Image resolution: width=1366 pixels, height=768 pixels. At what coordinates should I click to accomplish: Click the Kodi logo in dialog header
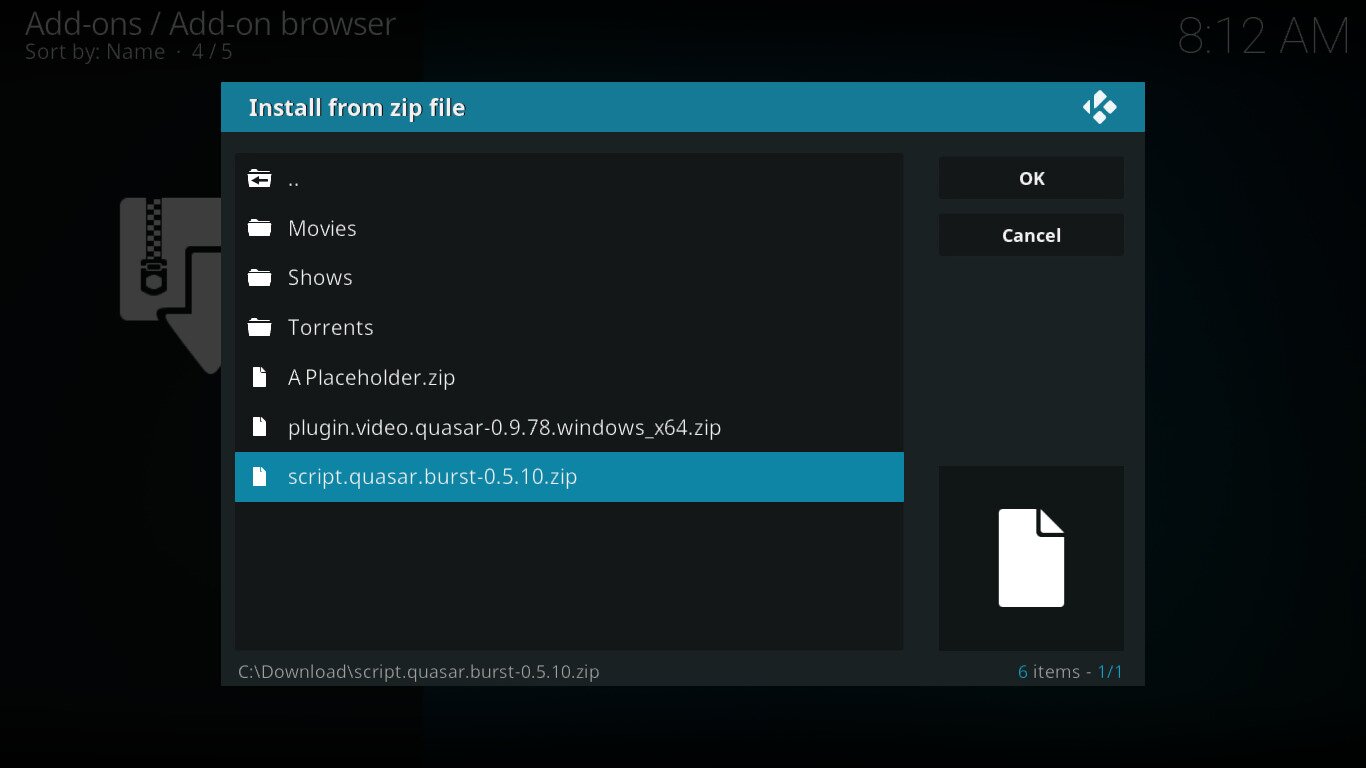1099,107
